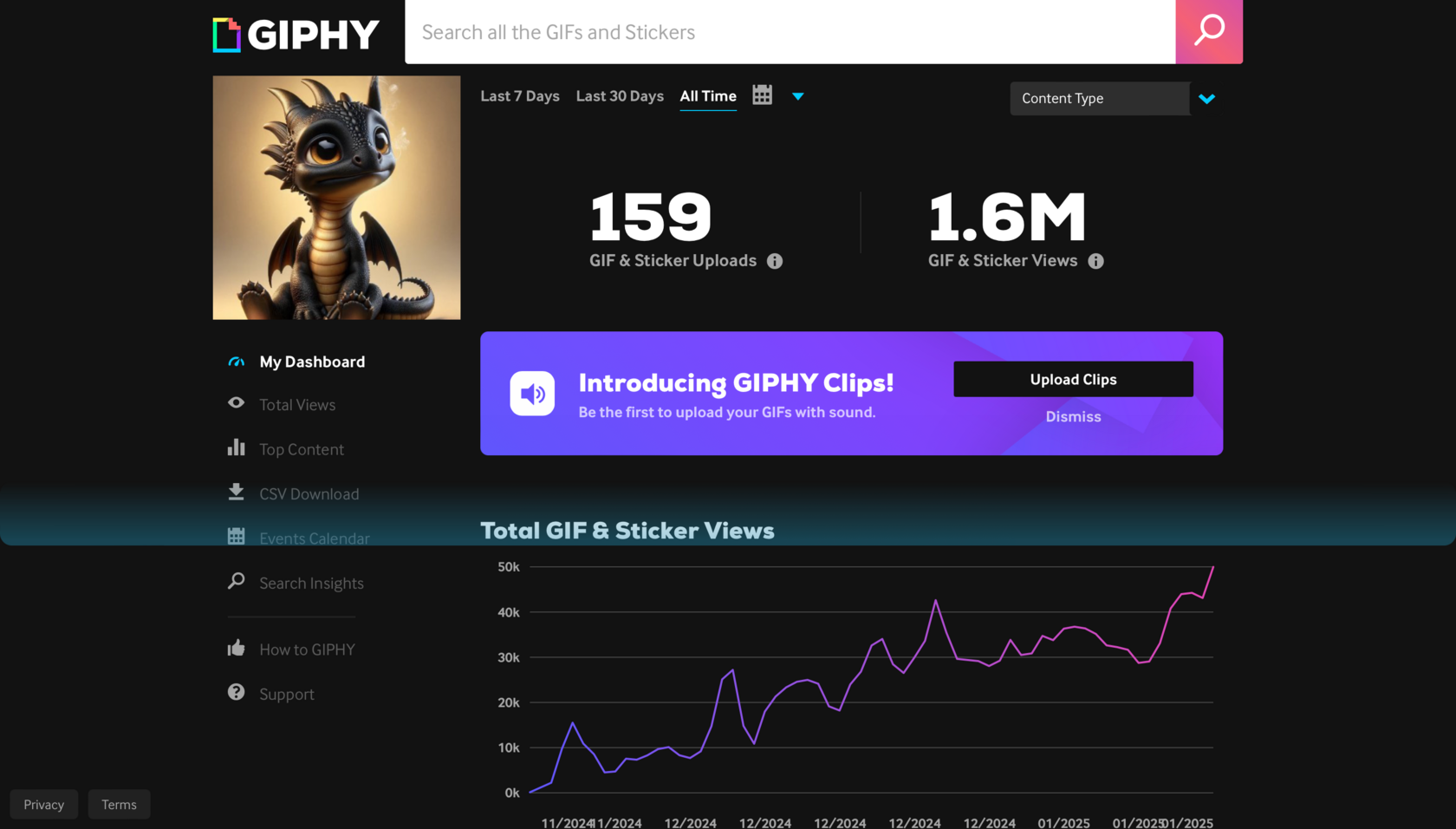Open the Privacy link
Screen dimensions: 1456x829
(44, 805)
